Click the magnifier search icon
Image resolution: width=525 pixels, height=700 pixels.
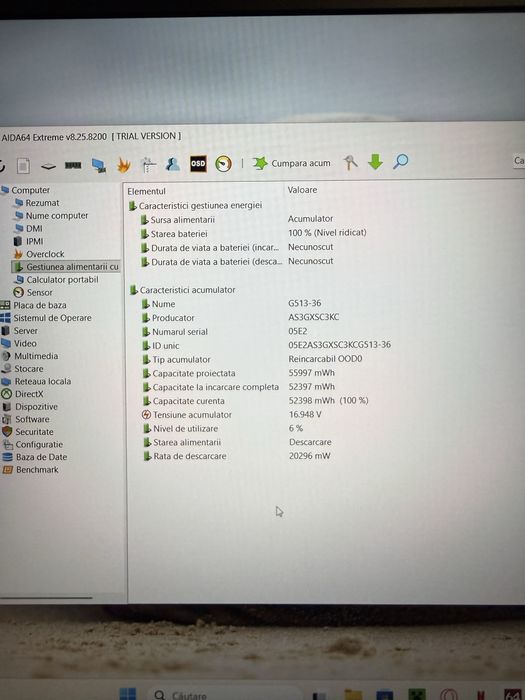tap(400, 161)
